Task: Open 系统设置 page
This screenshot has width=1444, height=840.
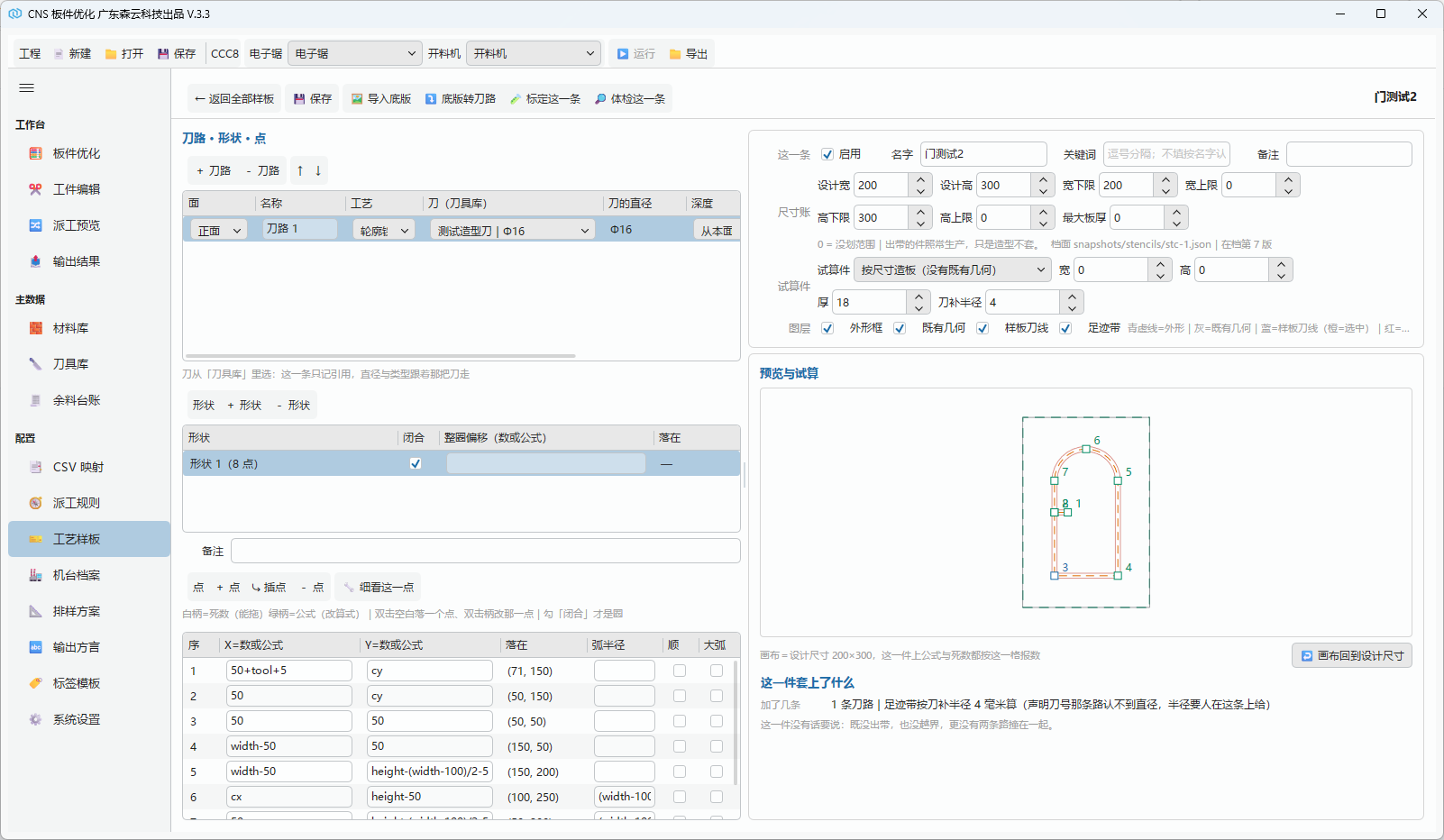Action: pos(89,719)
